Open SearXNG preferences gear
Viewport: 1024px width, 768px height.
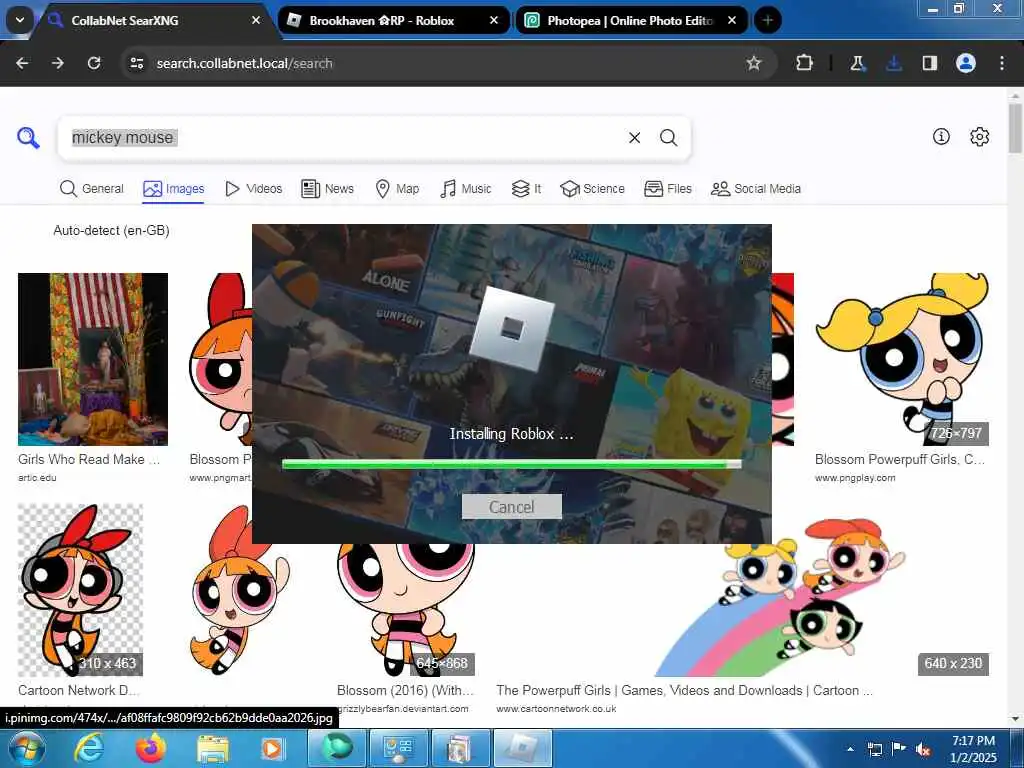point(979,136)
